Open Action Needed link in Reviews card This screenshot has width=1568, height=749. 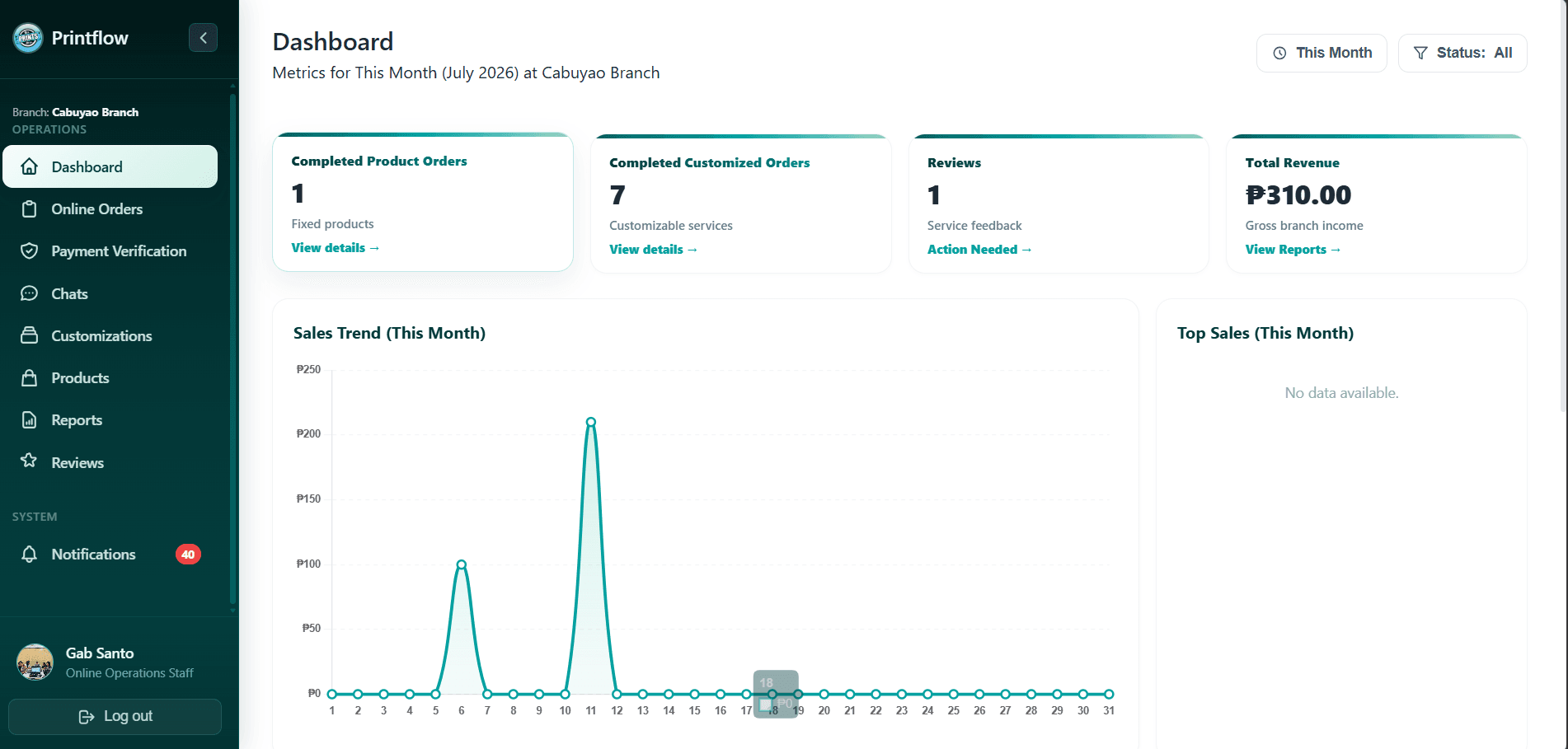point(979,250)
